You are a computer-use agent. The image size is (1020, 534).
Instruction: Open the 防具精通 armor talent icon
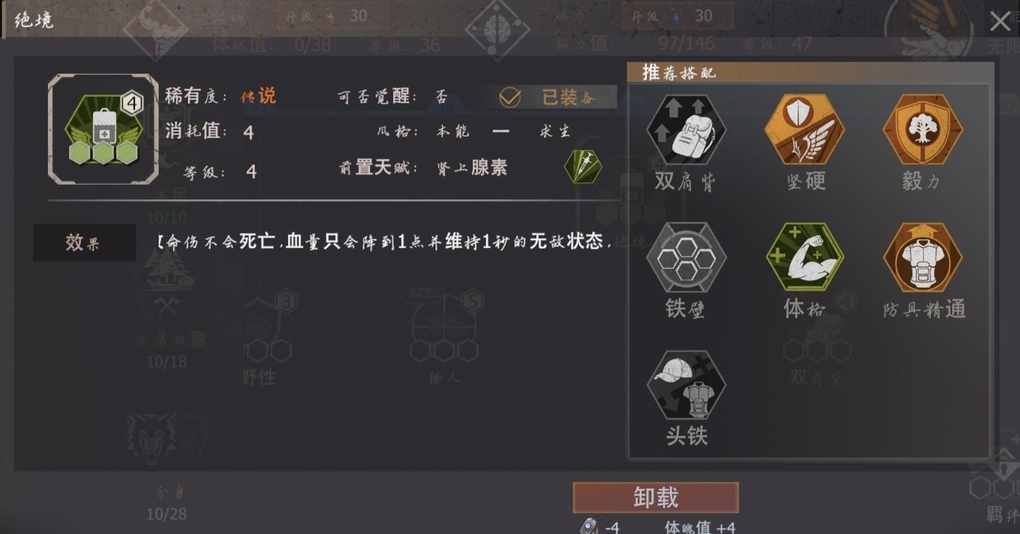[922, 258]
